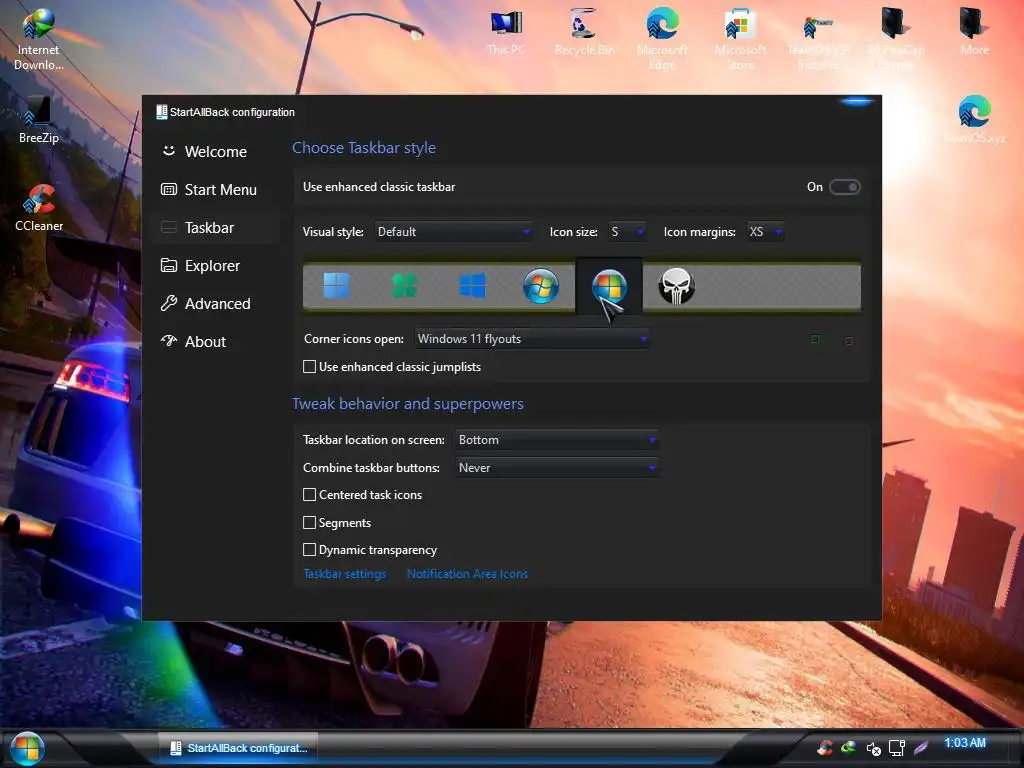Screen dimensions: 1024x768
Task: Pick the Windows 10 flat logo start icon
Action: (x=472, y=286)
